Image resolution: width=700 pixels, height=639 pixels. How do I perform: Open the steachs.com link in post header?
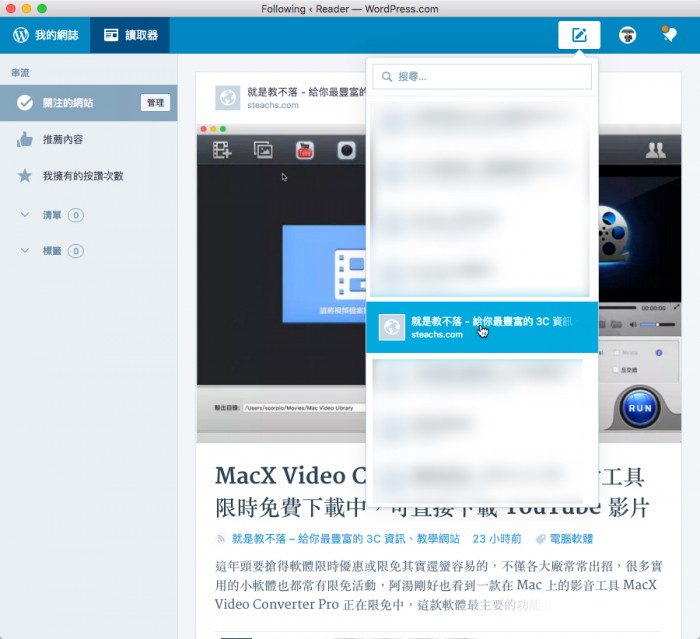pos(273,105)
